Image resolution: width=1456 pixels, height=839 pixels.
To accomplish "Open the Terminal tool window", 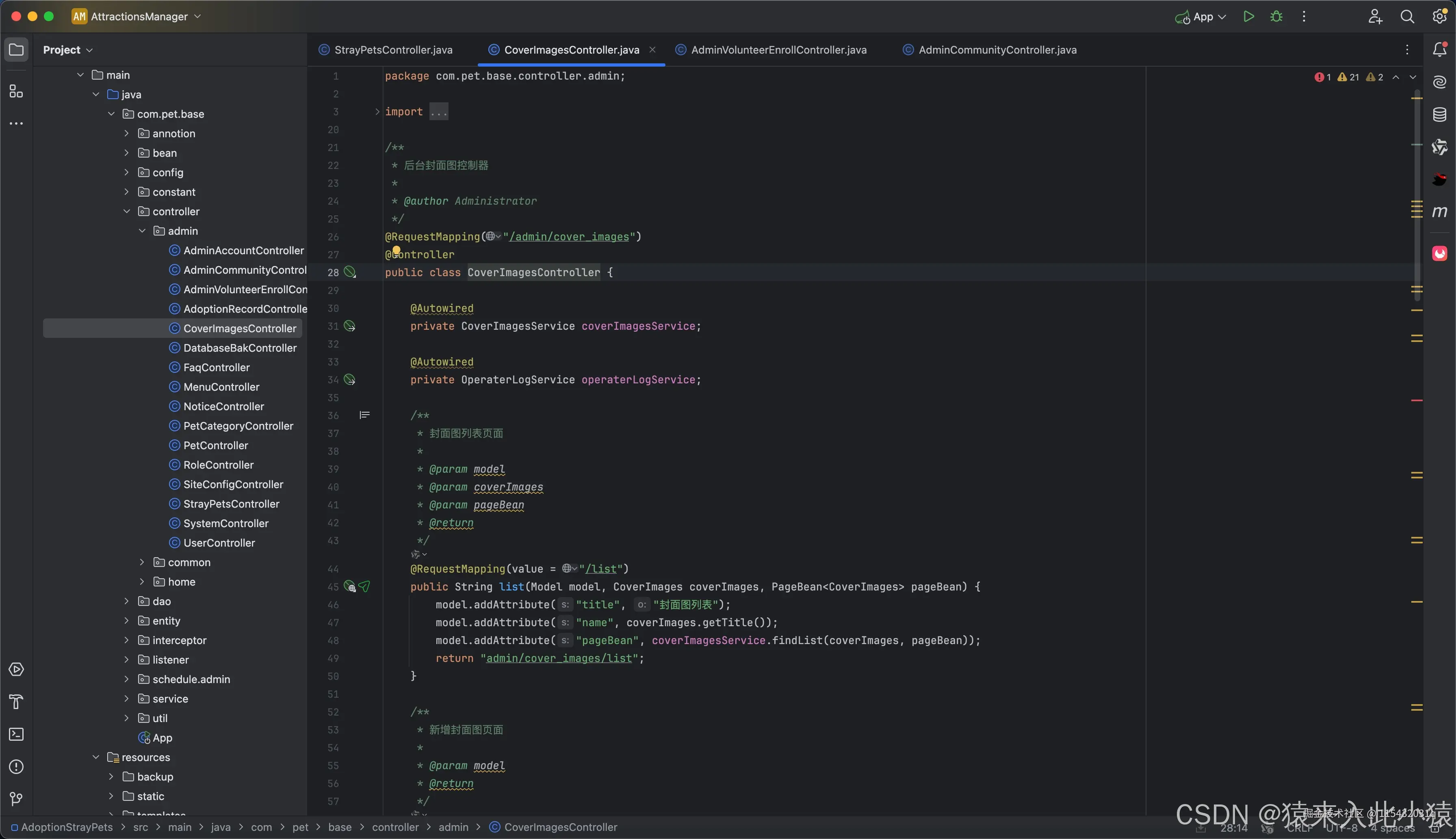I will click(16, 734).
